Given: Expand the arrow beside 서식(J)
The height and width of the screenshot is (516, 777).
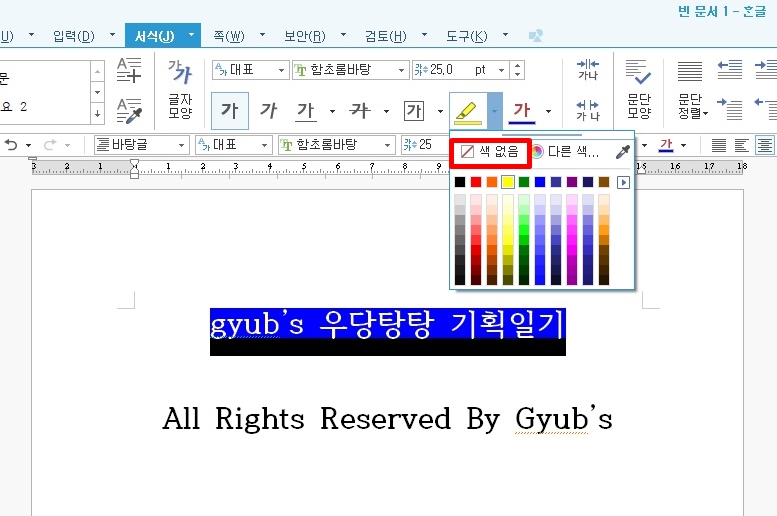Looking at the screenshot, I should (x=191, y=35).
